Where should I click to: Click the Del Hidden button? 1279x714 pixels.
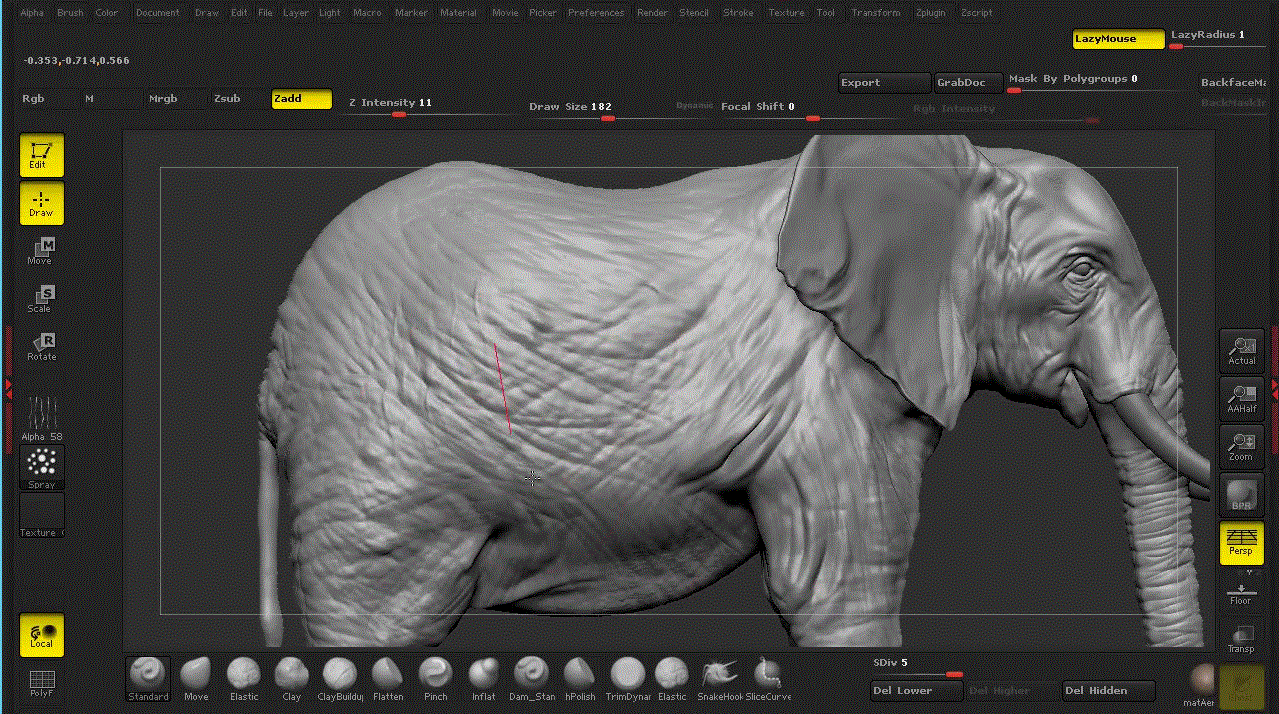pyautogui.click(x=1108, y=690)
